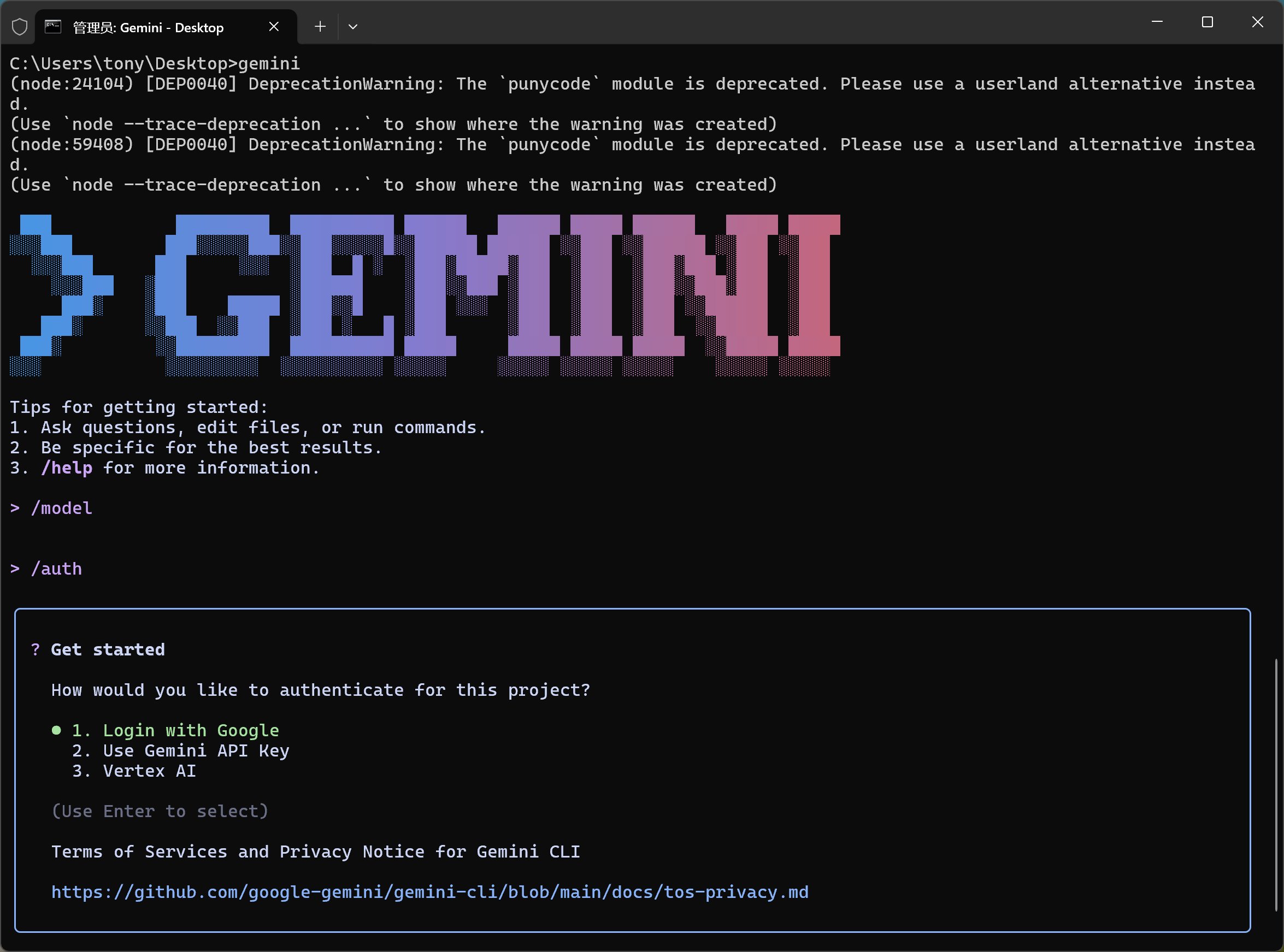Click the command prompt icon on the tab
The height and width of the screenshot is (952, 1284).
point(53,27)
